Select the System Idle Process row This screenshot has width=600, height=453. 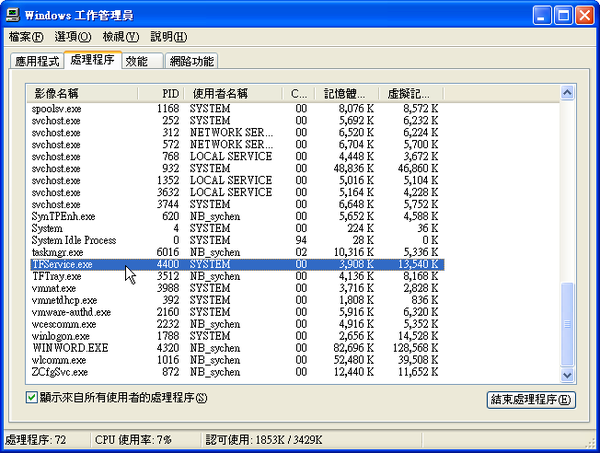tap(237, 240)
